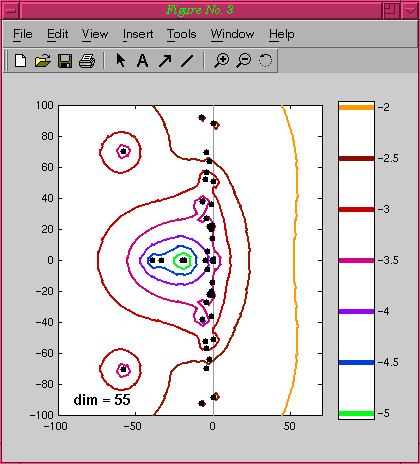Viewport: 420px width, 464px height.
Task: Click the New Figure toolbar icon
Action: pyautogui.click(x=21, y=61)
